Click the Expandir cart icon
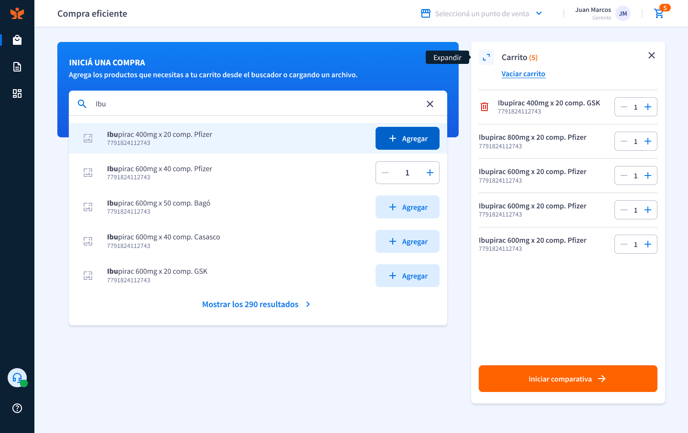 pos(486,57)
